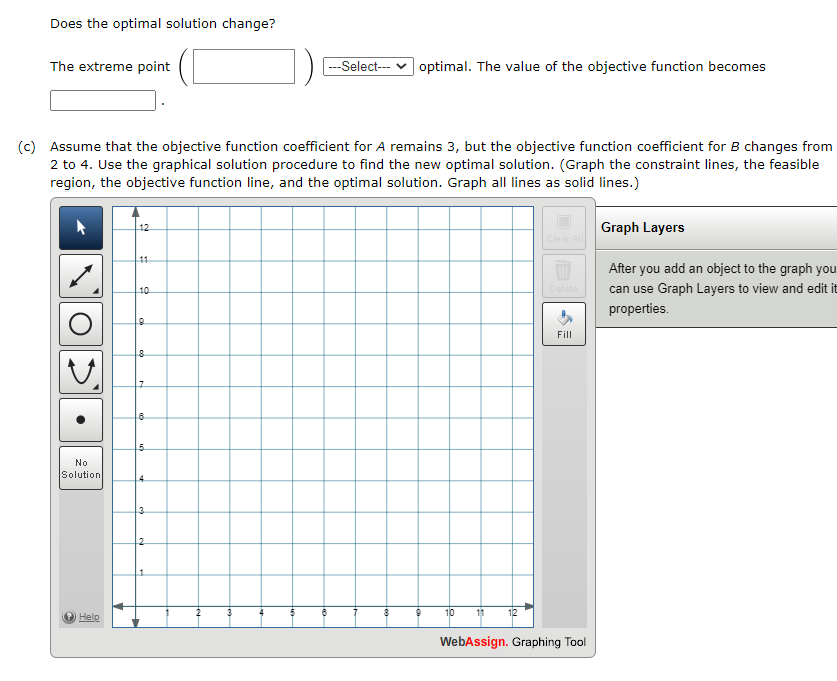Toggle the No Solution option

point(81,467)
